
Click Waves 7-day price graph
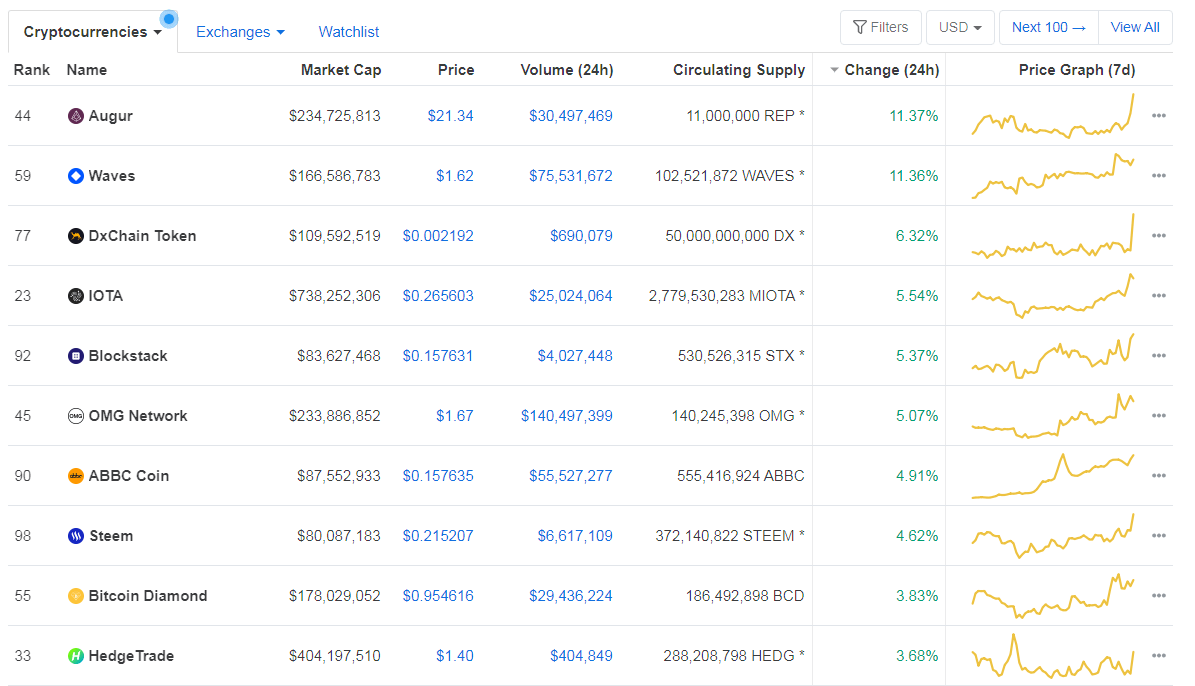(1052, 176)
